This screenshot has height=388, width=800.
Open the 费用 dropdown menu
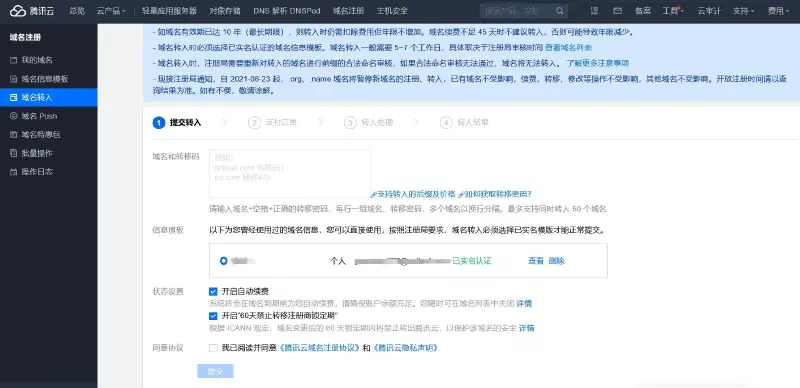779,11
